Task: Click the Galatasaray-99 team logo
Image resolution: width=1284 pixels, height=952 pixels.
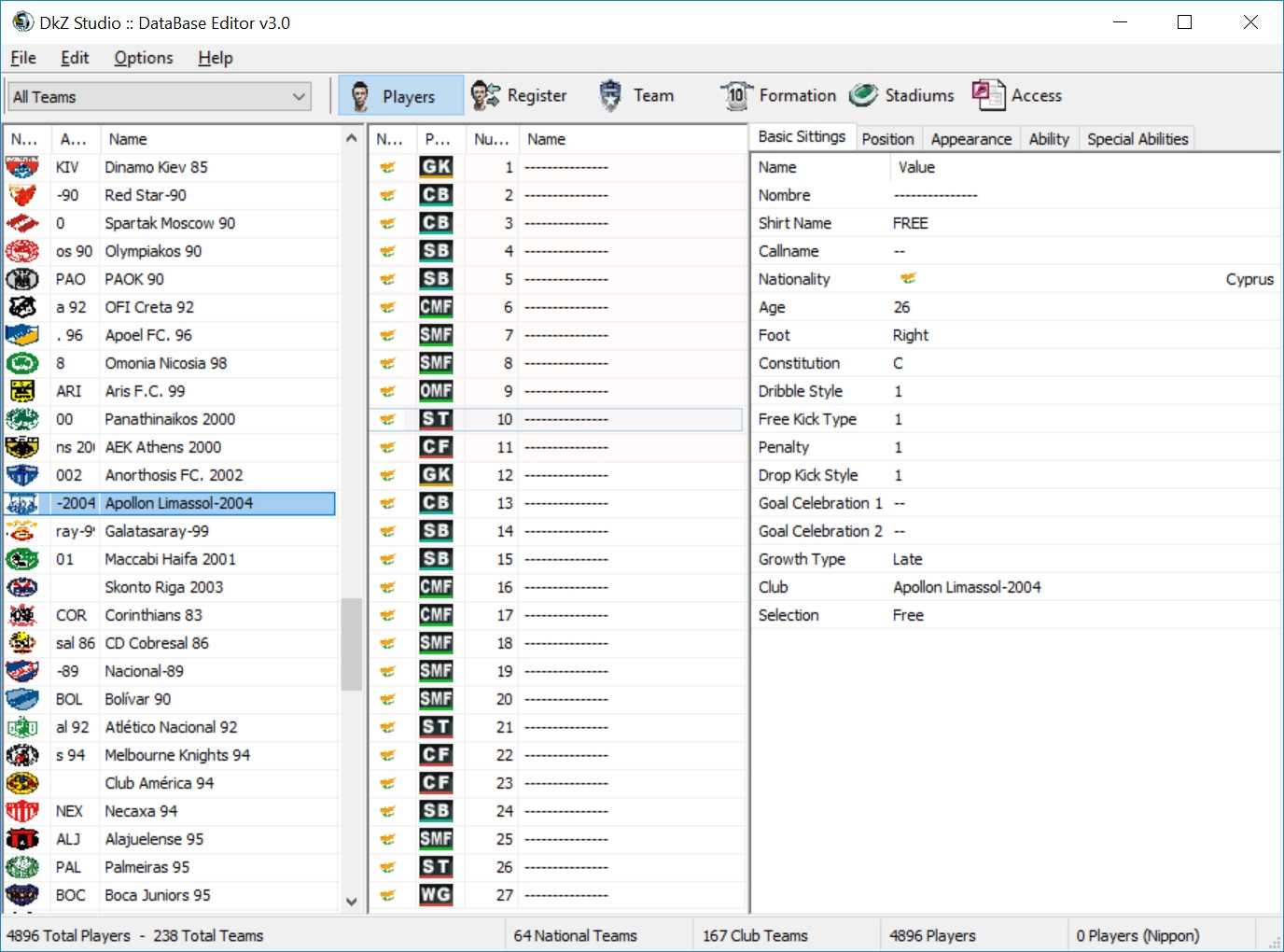Action: [22, 531]
